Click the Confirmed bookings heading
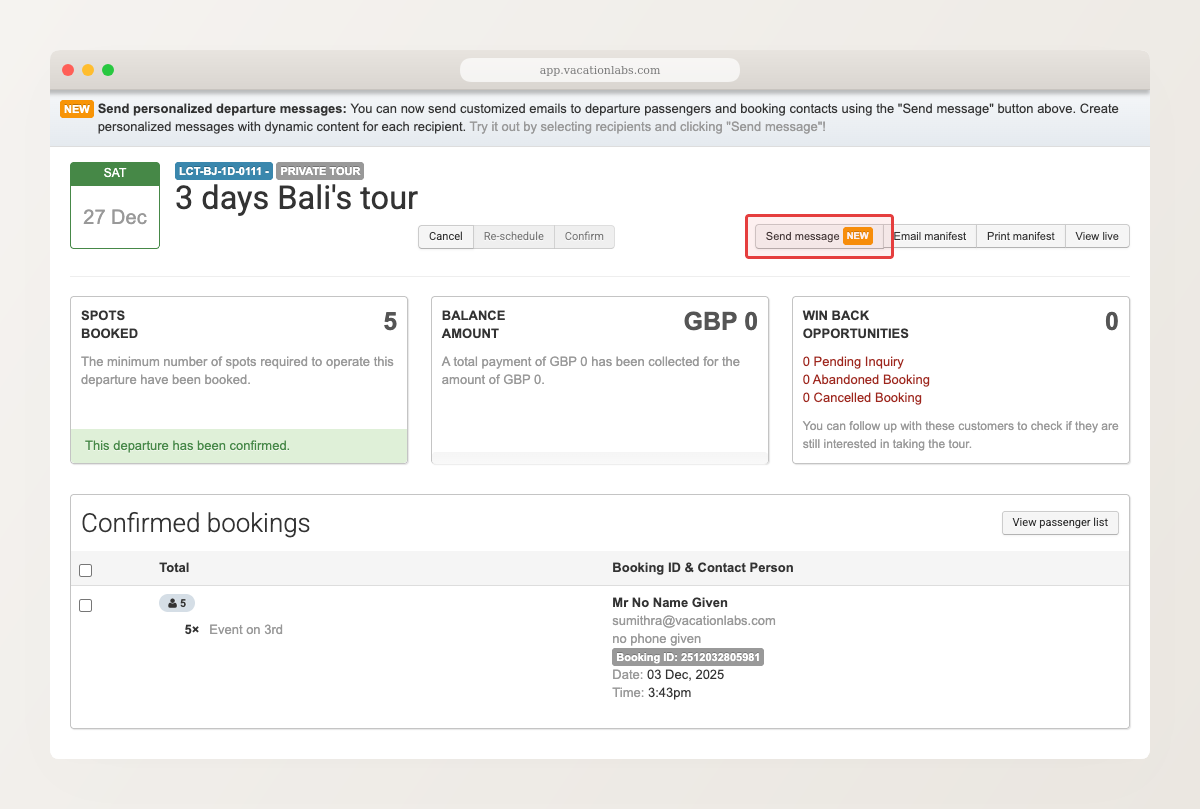 tap(196, 523)
